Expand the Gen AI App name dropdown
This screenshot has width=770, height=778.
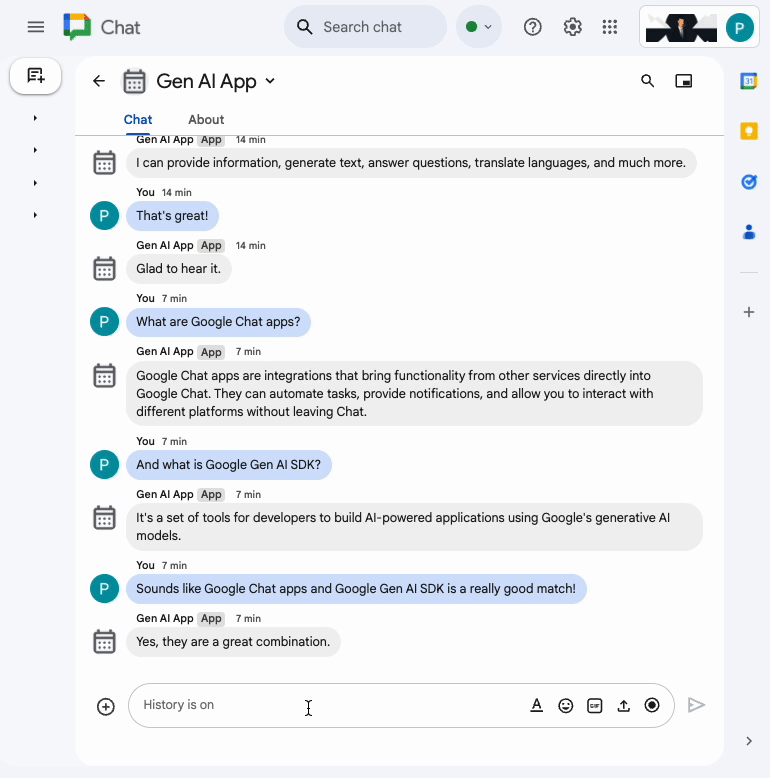tap(270, 82)
